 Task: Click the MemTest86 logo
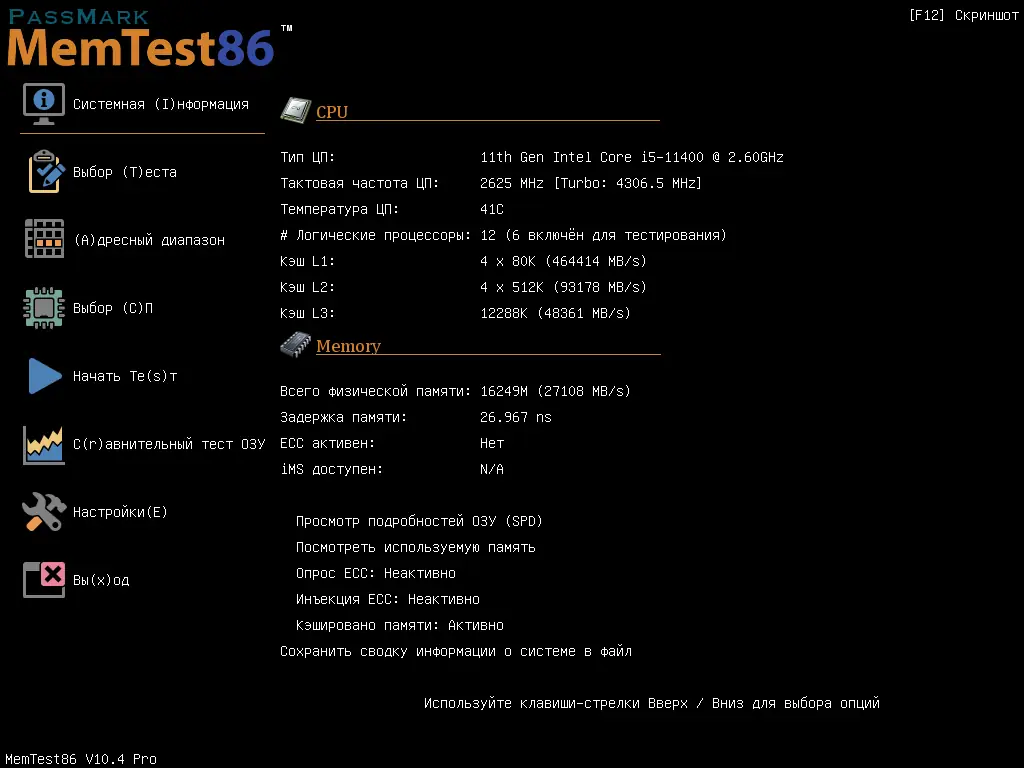click(140, 44)
